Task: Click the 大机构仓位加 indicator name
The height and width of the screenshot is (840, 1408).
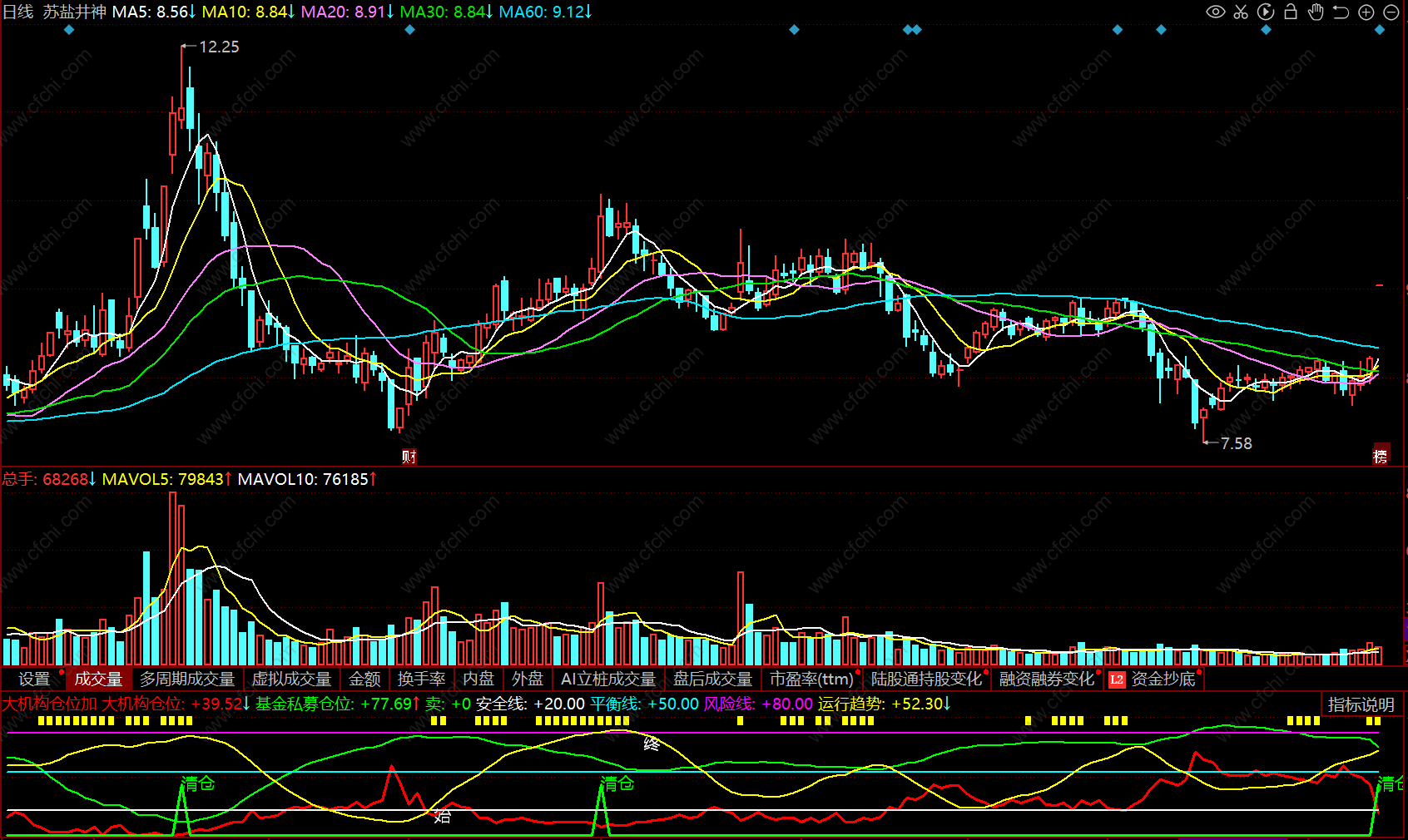Action: pos(50,704)
